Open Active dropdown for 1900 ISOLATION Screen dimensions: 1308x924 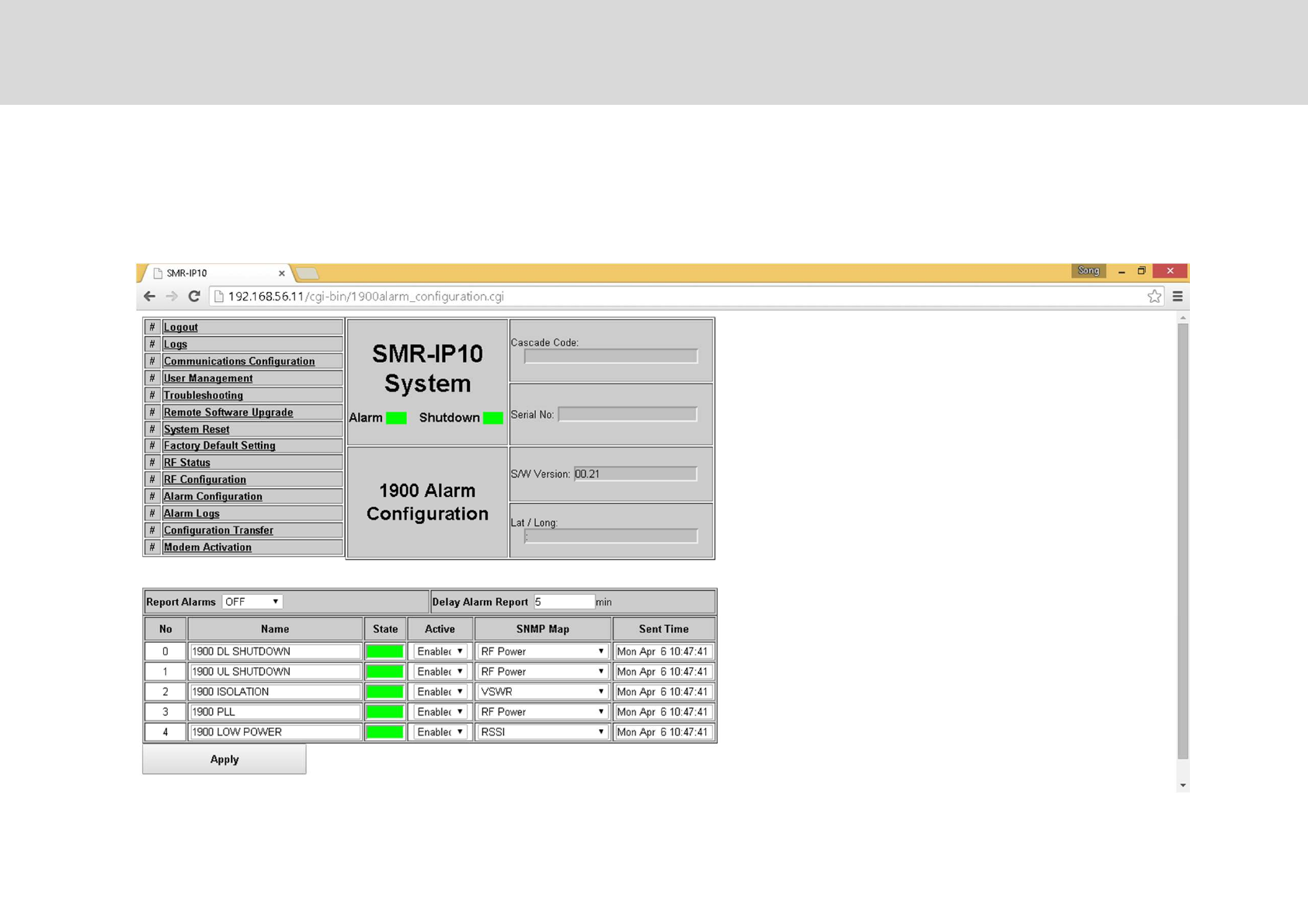(440, 692)
